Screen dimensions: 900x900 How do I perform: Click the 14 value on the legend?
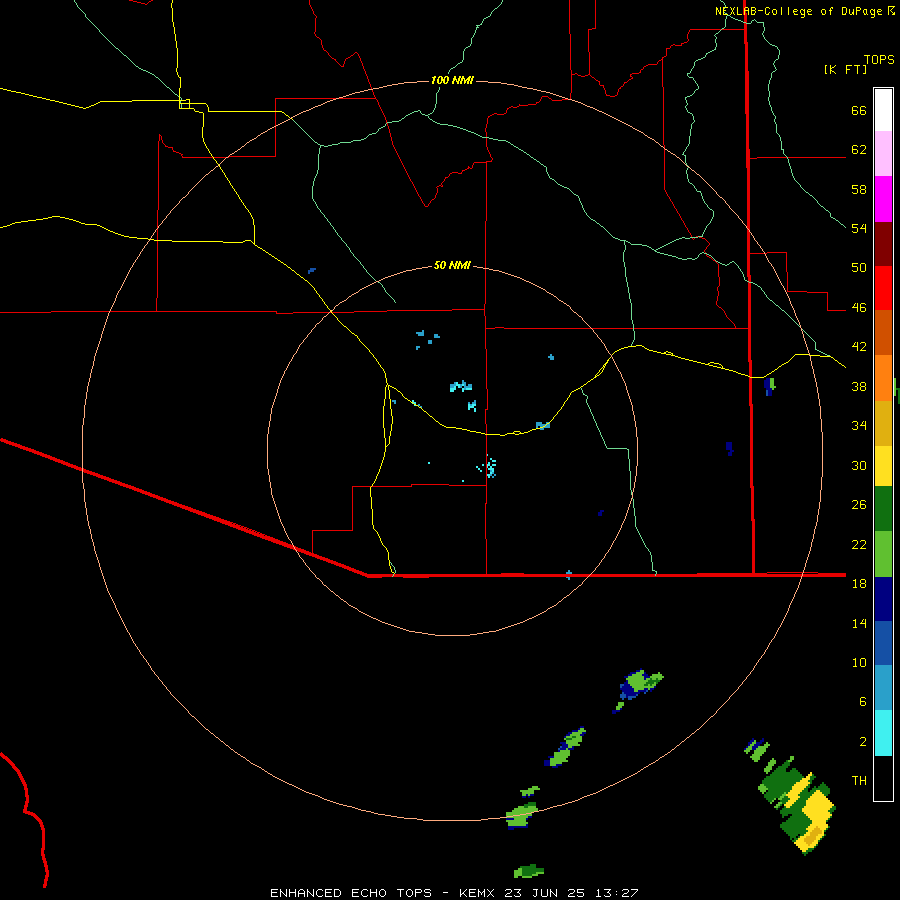pos(859,623)
